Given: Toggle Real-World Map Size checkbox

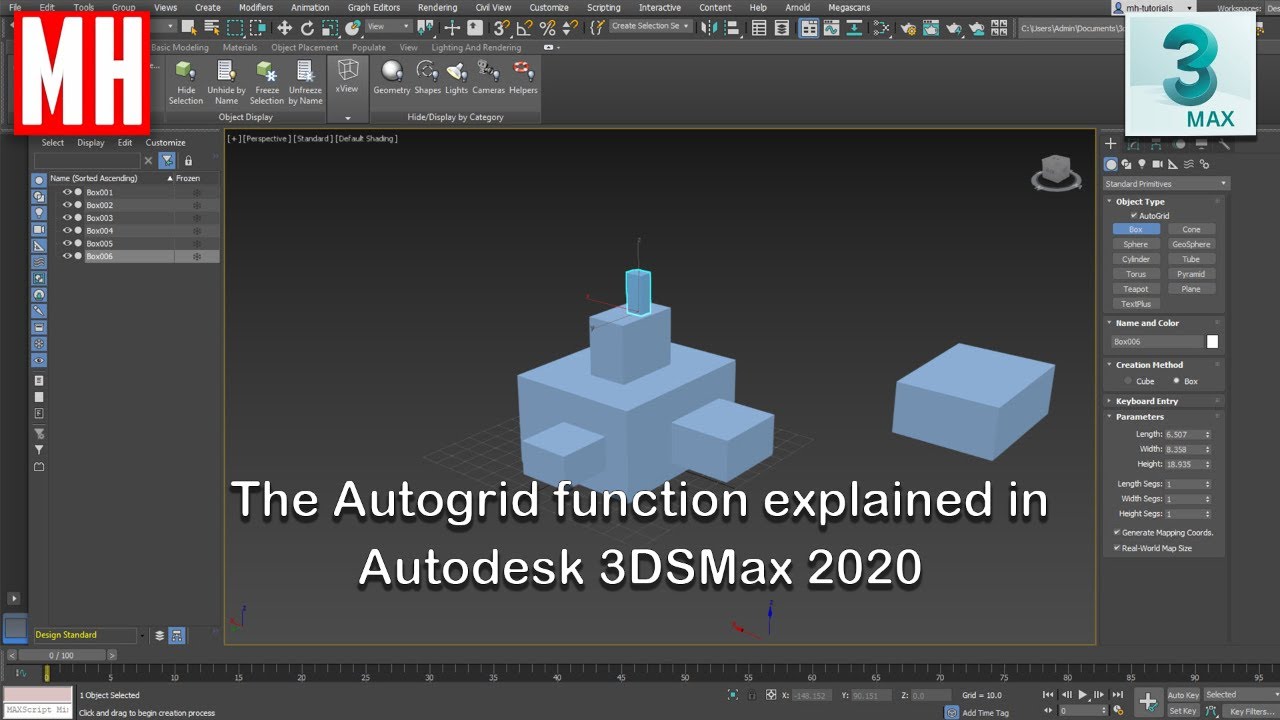Looking at the screenshot, I should pyautogui.click(x=1117, y=548).
